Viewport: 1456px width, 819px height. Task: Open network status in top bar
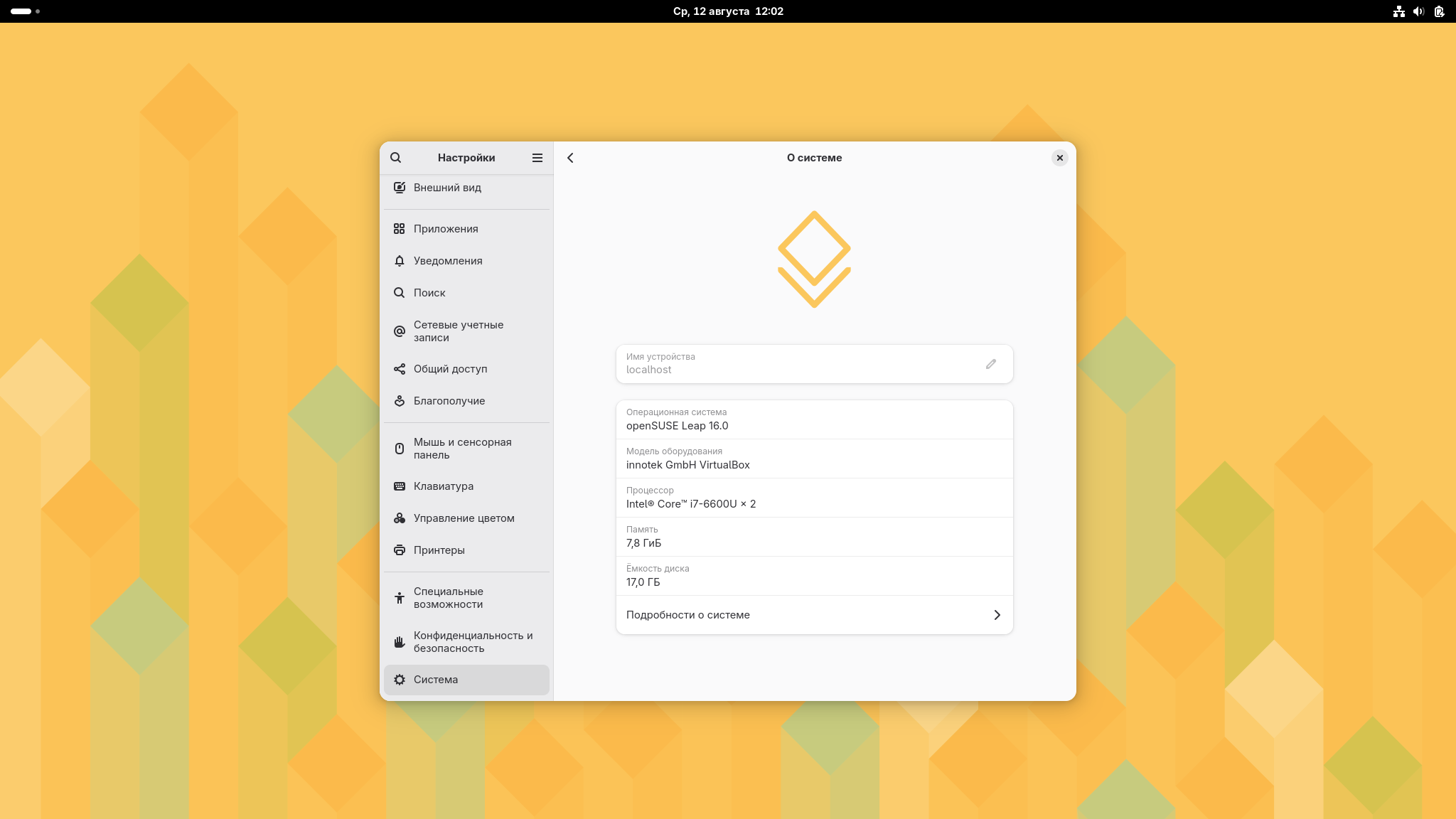click(1399, 11)
